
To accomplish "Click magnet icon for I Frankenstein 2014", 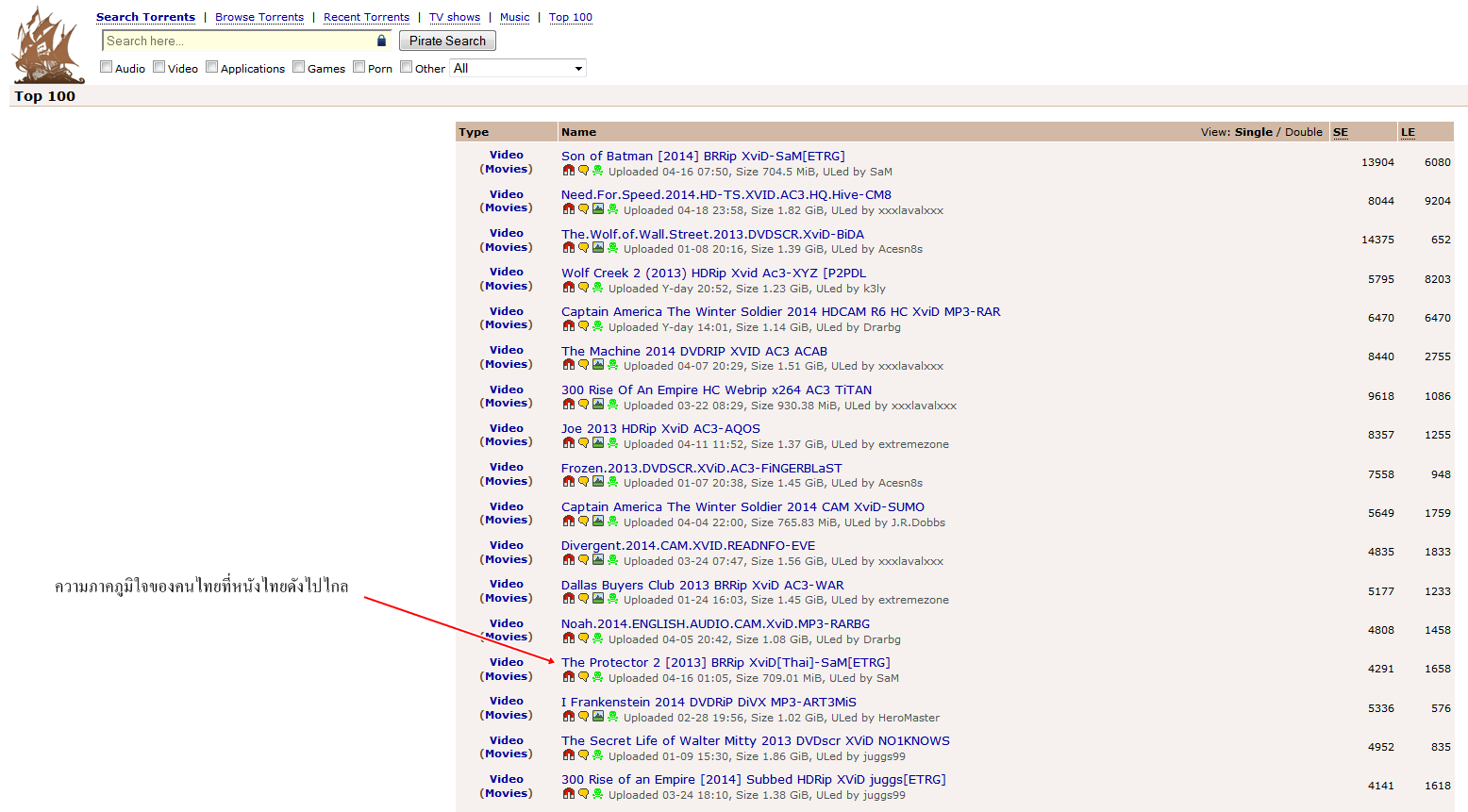I will point(568,717).
